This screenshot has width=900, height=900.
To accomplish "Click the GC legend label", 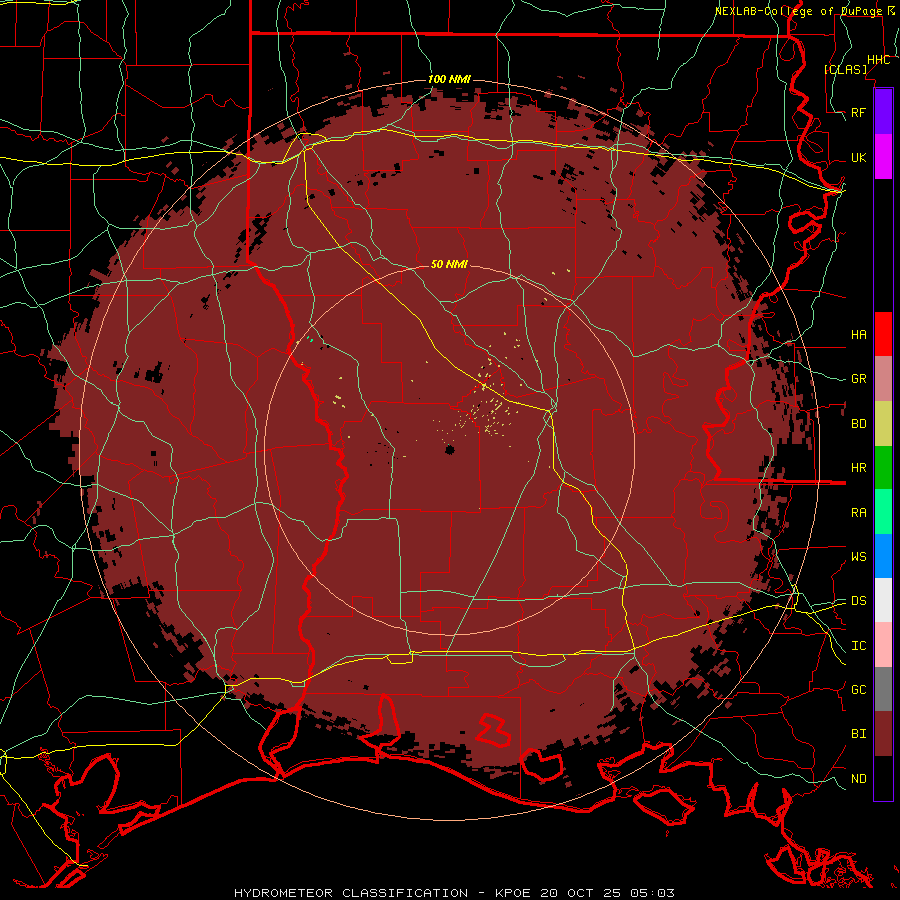I will 859,690.
